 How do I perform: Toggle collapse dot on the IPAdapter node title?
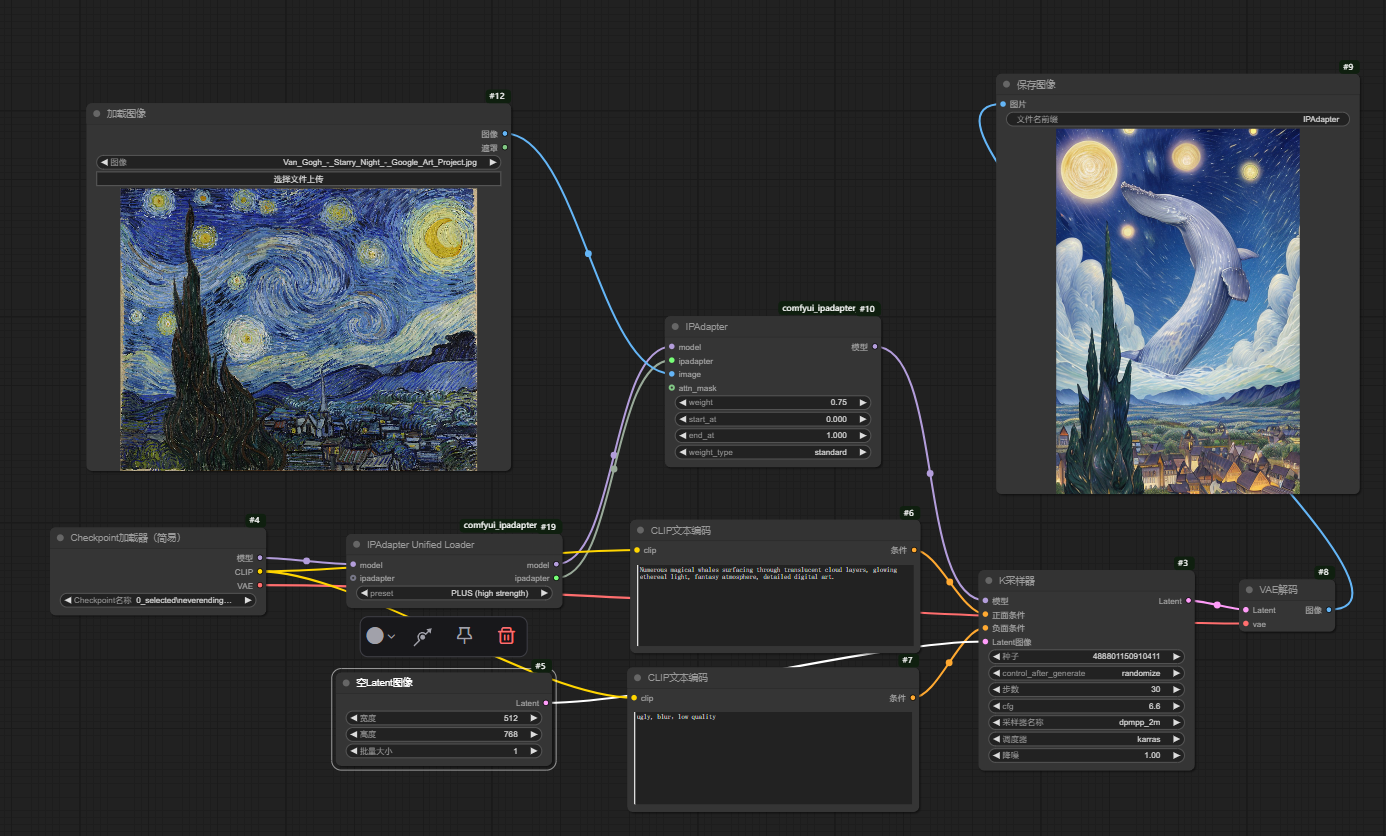tap(676, 327)
